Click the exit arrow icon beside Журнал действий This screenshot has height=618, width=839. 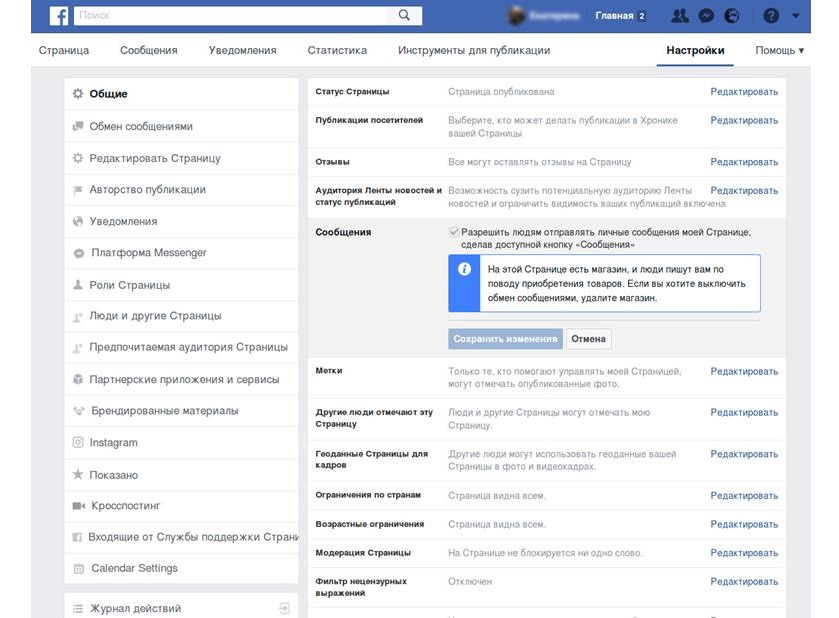point(284,608)
